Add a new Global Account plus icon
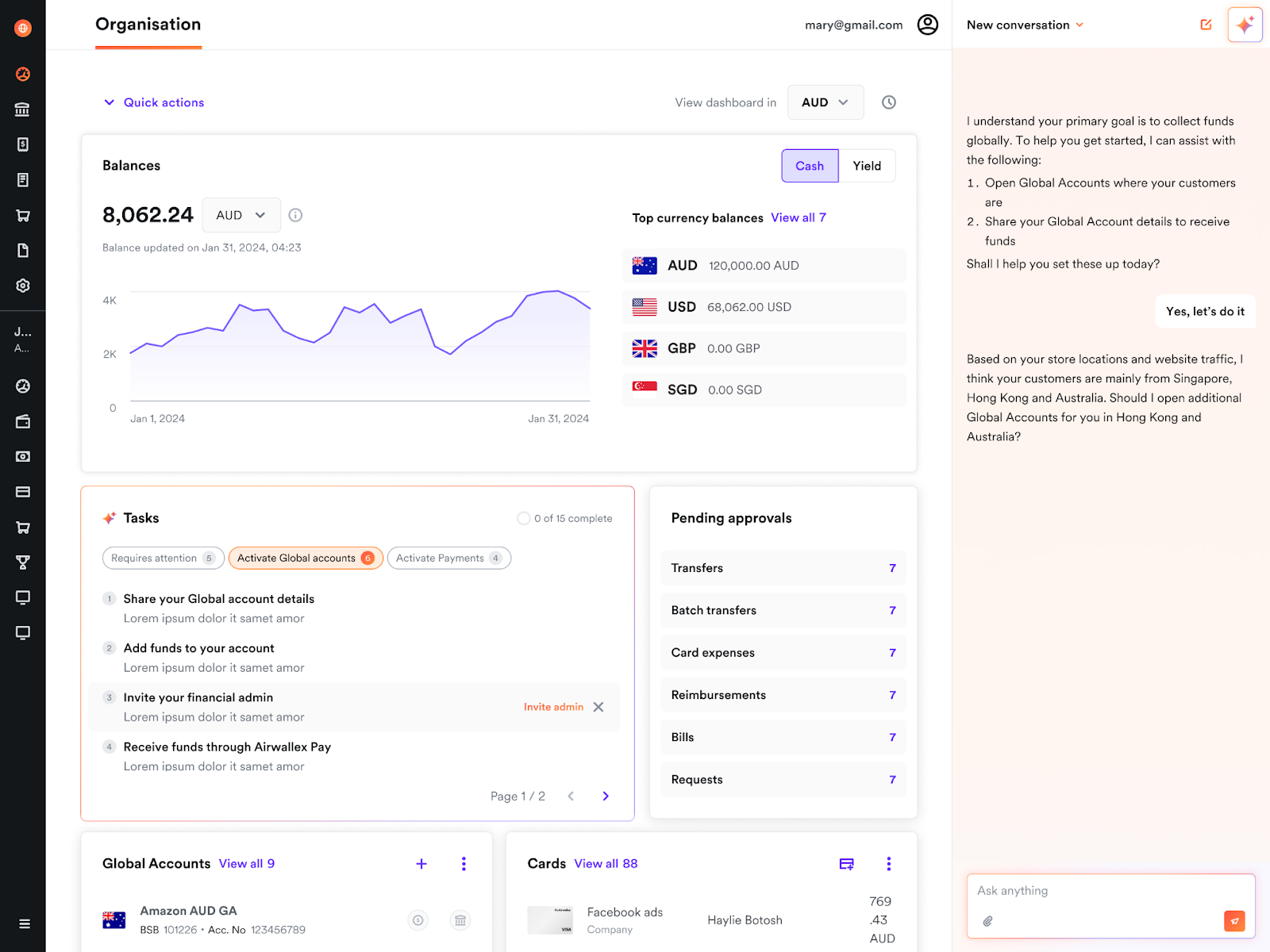1270x952 pixels. coord(421,864)
